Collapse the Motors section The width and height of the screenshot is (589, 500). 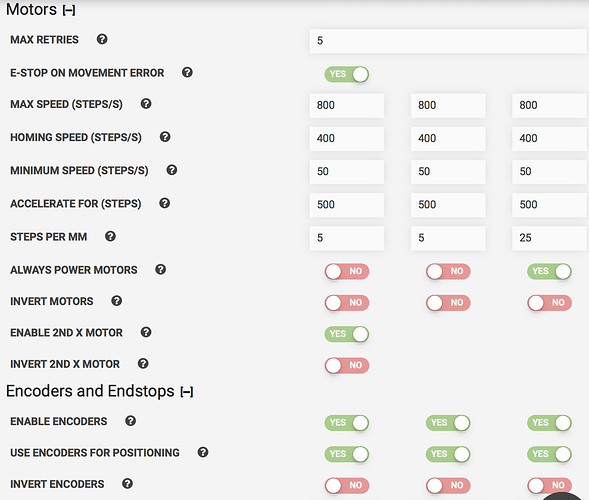tap(69, 11)
